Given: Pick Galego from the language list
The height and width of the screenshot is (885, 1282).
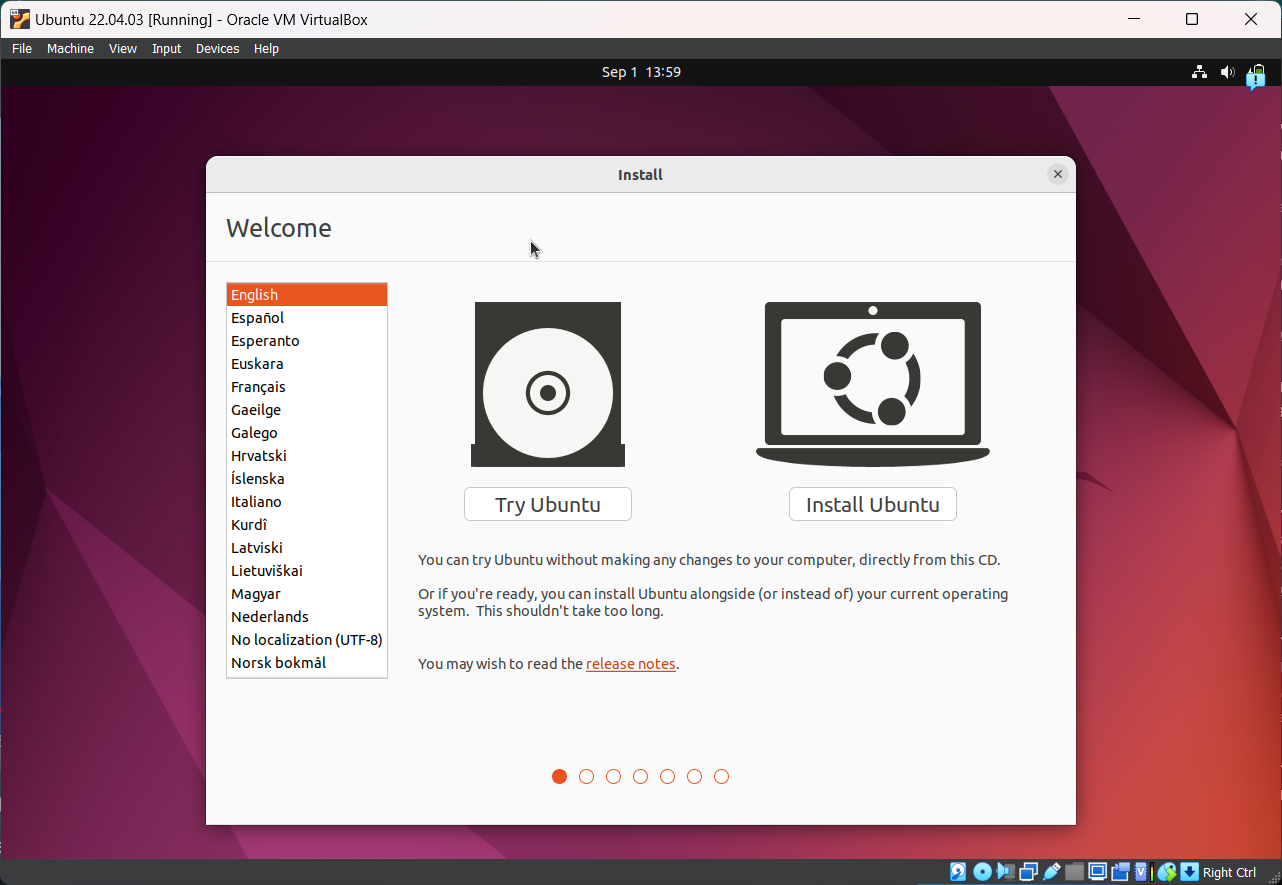Looking at the screenshot, I should coord(307,433).
